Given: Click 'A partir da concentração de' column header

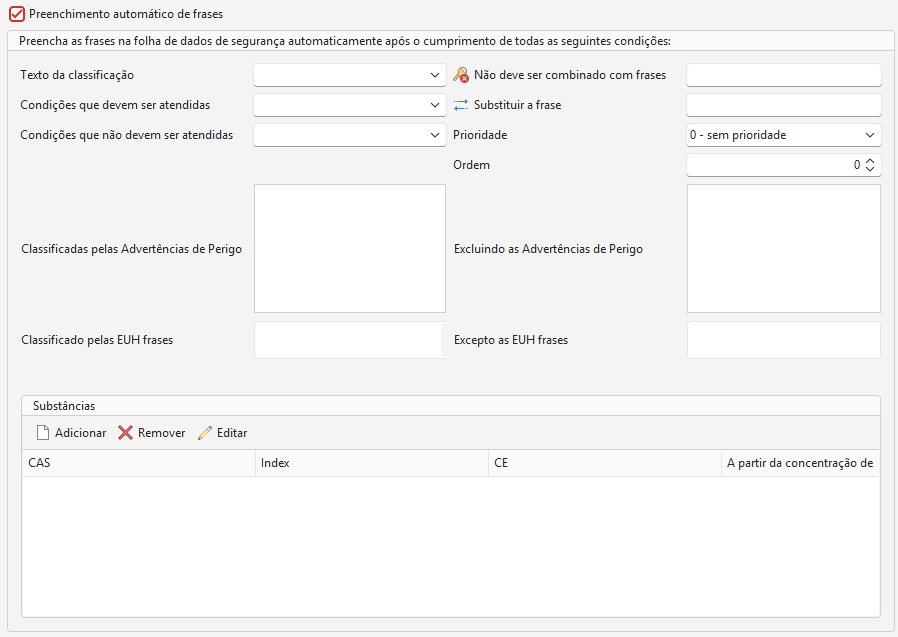Looking at the screenshot, I should point(800,463).
